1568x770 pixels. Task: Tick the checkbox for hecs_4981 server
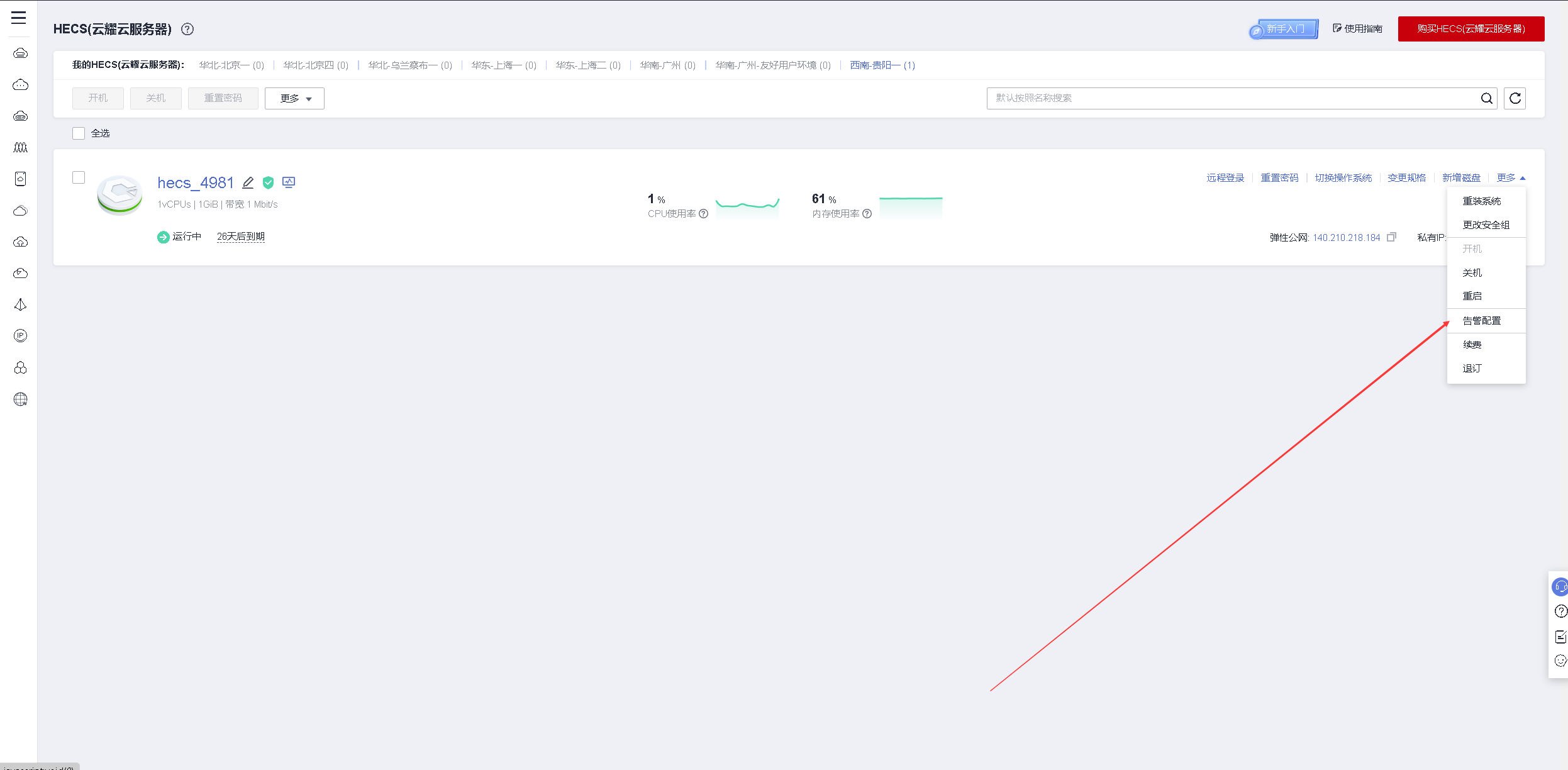click(79, 177)
